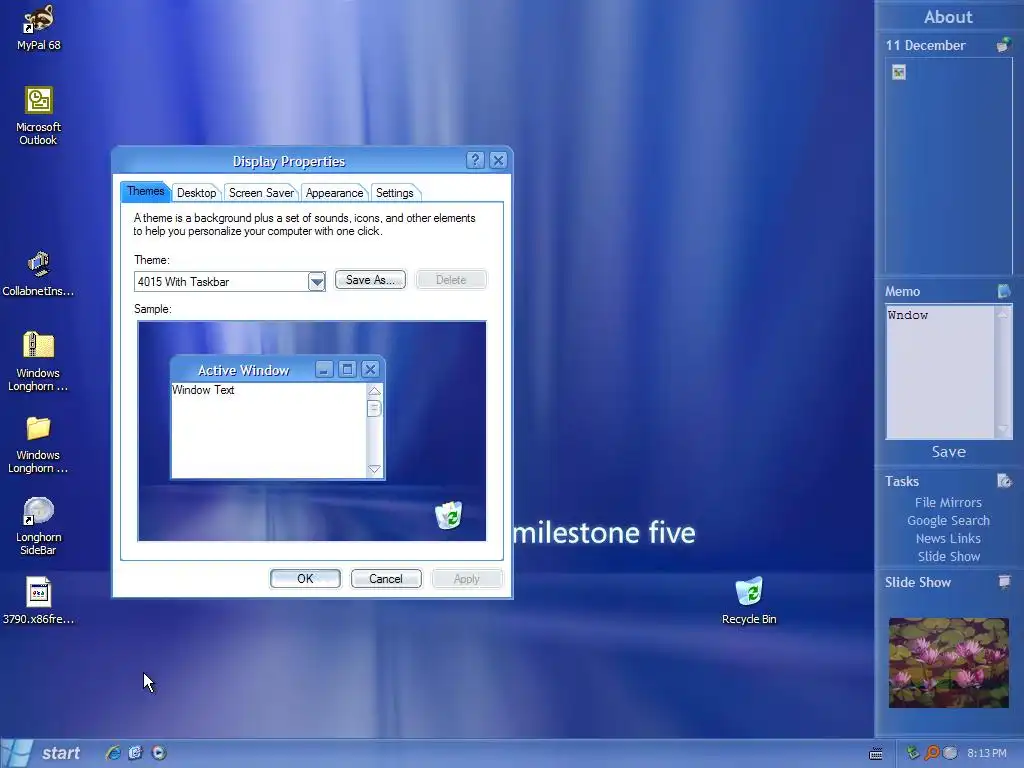This screenshot has height=768, width=1024.
Task: Open the Theme dropdown arrow
Action: click(x=317, y=281)
